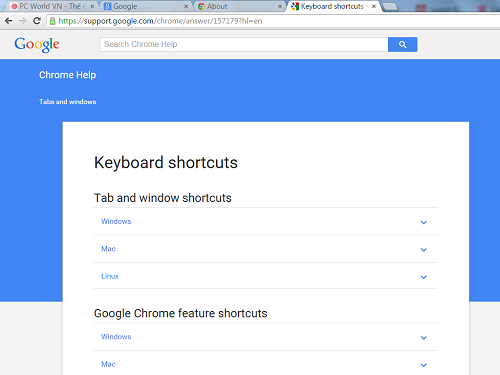Switch to the Google tab
The width and height of the screenshot is (500, 375).
146,6
